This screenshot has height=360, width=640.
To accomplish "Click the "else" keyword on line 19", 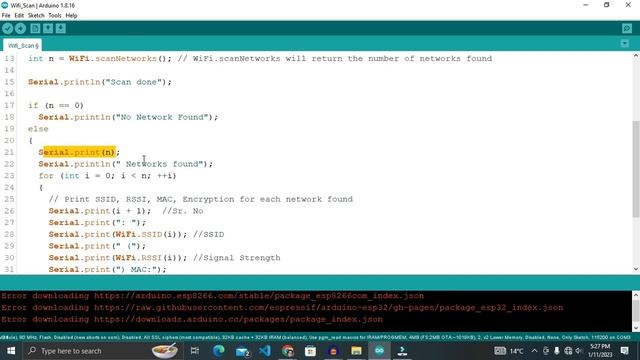I will pos(38,129).
